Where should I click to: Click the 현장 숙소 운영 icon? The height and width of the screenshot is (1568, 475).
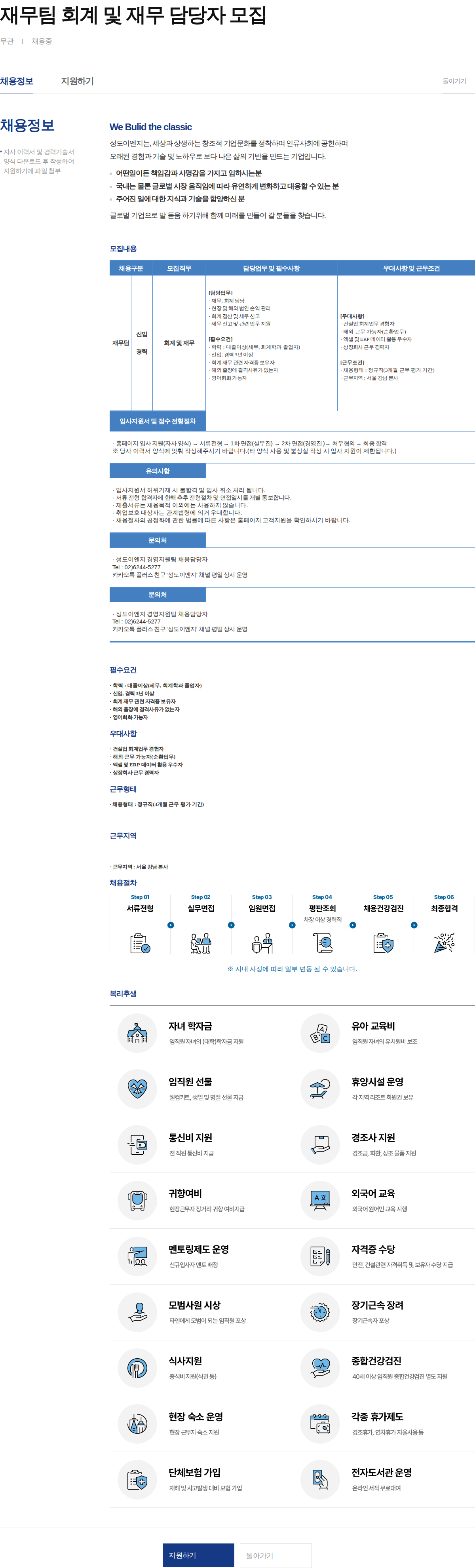pos(138,1424)
